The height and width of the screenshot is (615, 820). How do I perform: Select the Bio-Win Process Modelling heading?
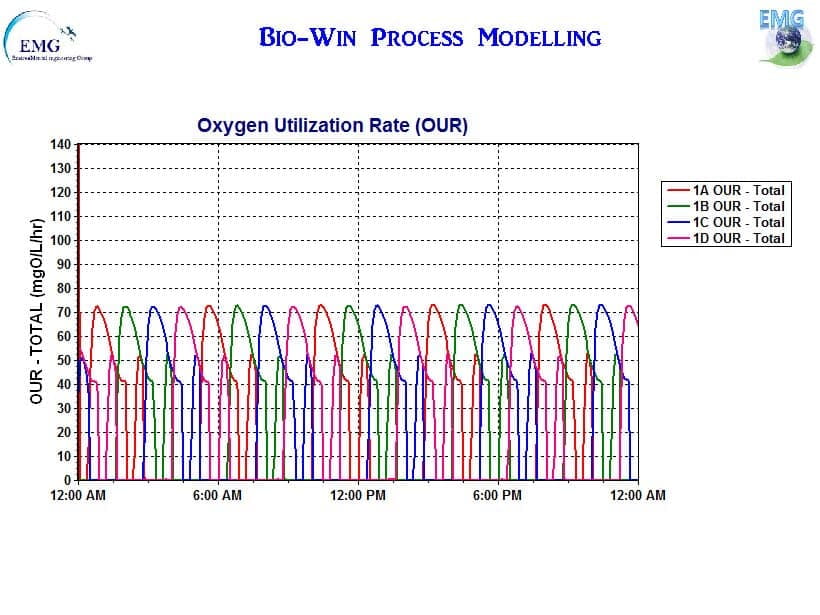(x=430, y=38)
